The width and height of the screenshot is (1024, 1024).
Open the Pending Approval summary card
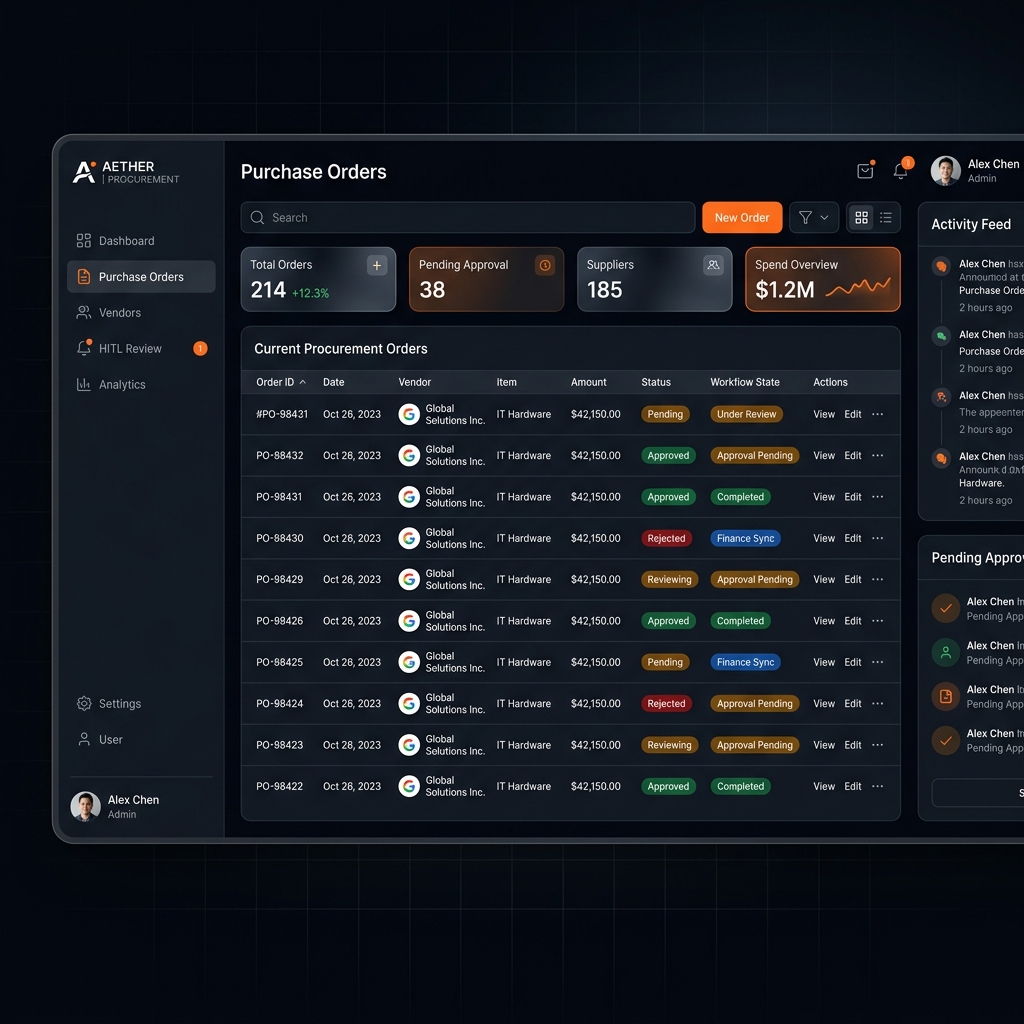[x=486, y=280]
